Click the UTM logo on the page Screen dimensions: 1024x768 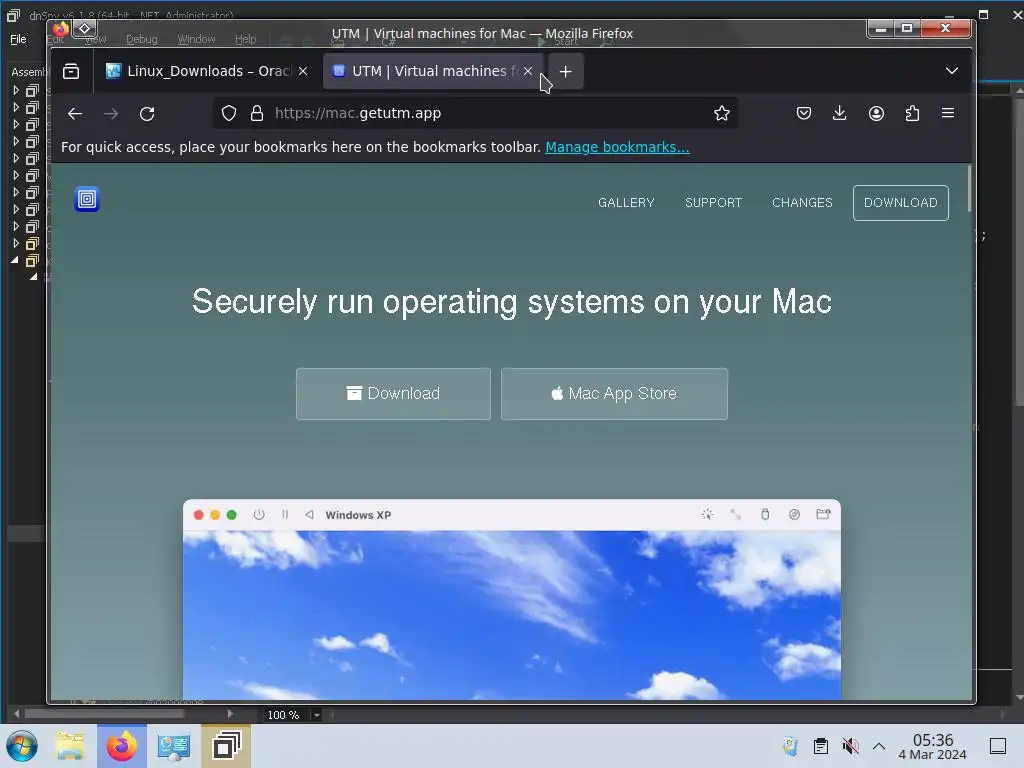(x=87, y=199)
